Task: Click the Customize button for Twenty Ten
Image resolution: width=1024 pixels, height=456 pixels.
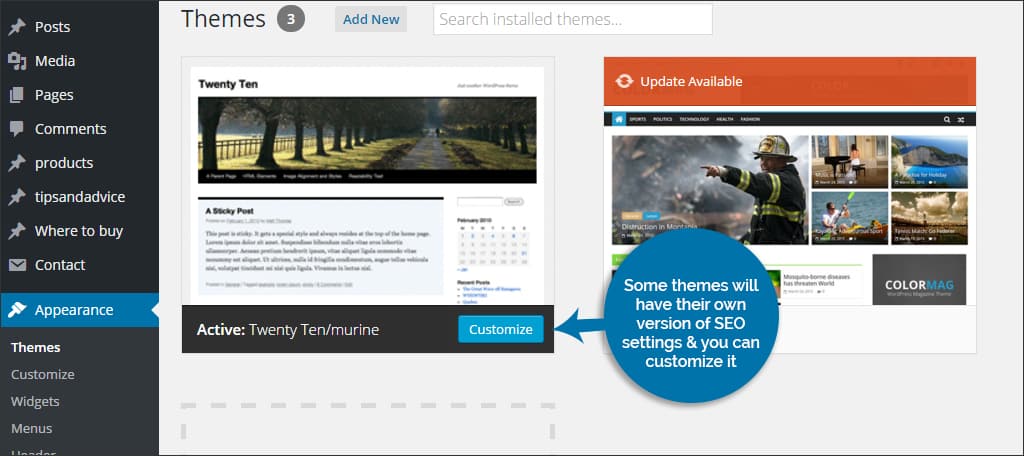Action: click(500, 329)
